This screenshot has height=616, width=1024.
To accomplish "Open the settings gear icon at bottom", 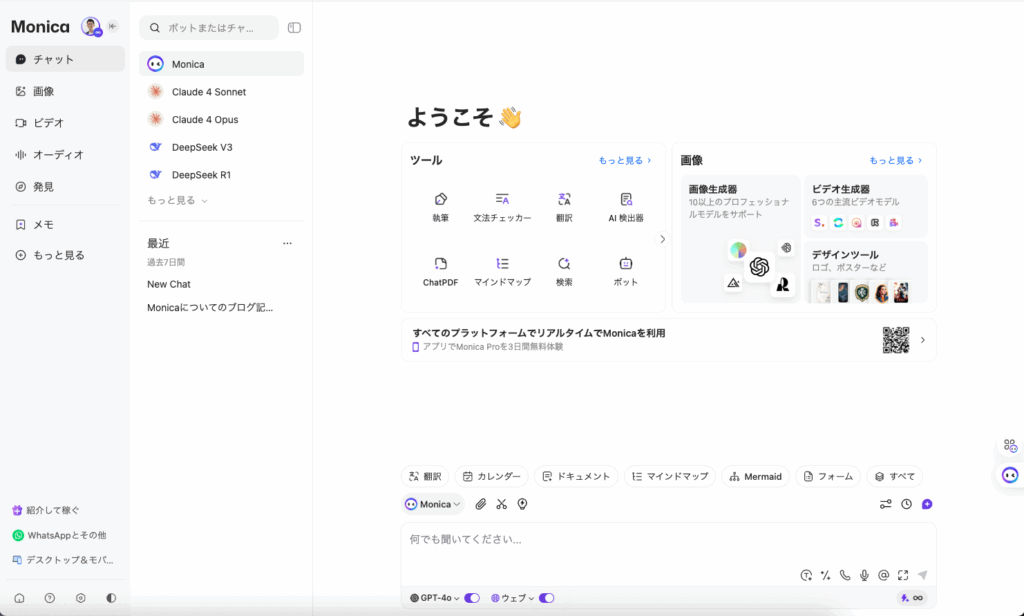I will 80,598.
